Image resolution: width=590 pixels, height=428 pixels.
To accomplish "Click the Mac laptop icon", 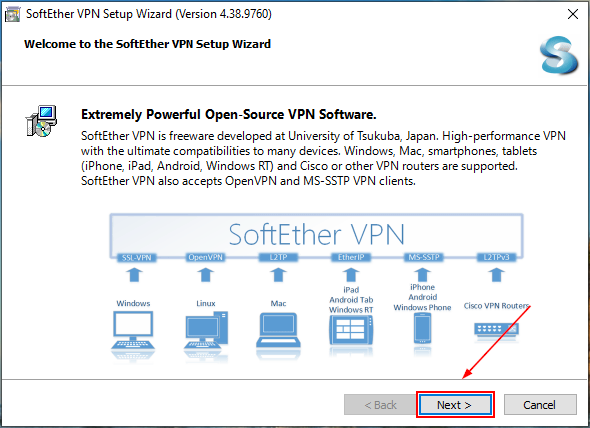I will pyautogui.click(x=278, y=330).
